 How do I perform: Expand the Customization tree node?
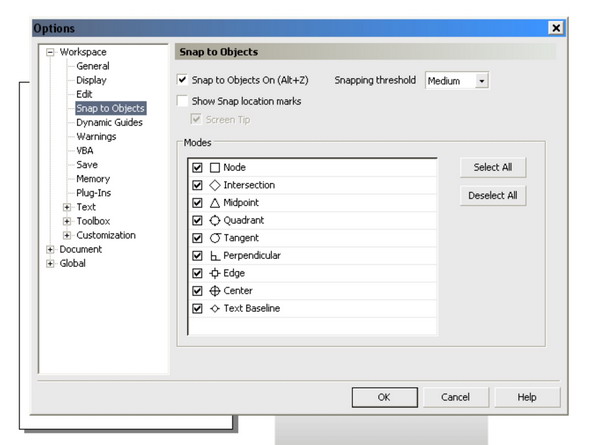pos(67,235)
